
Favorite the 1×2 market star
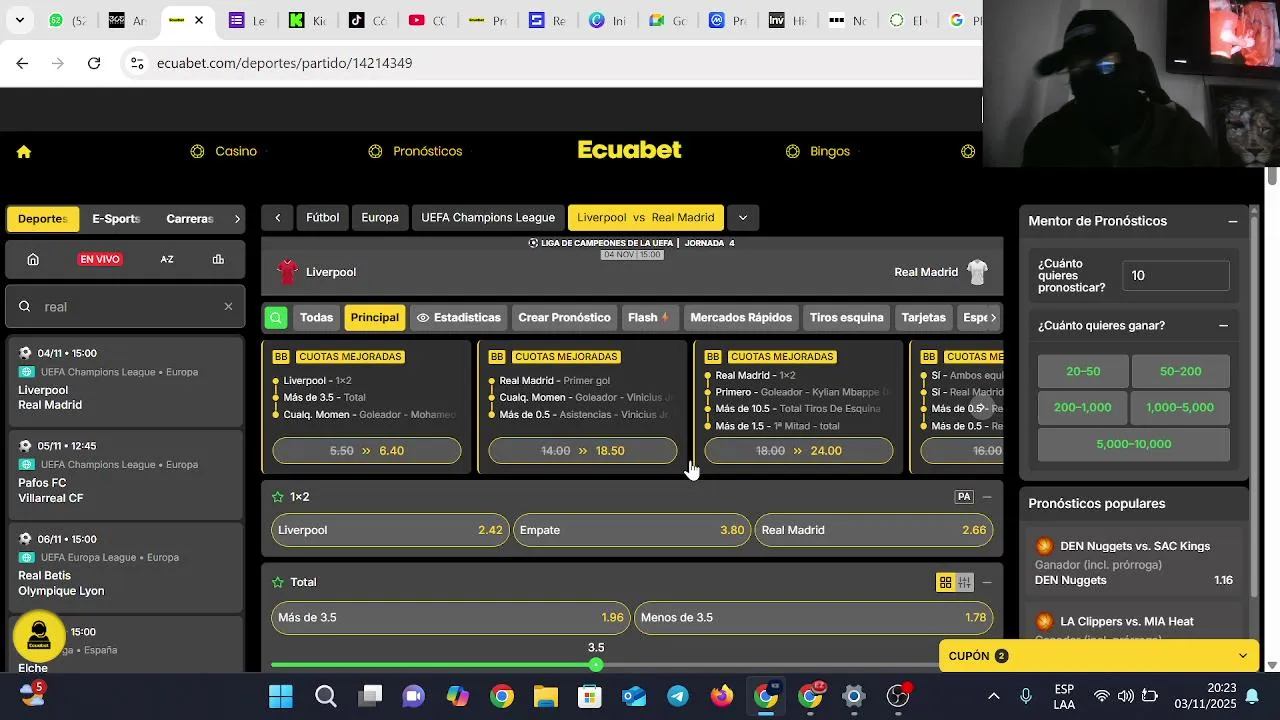point(278,497)
